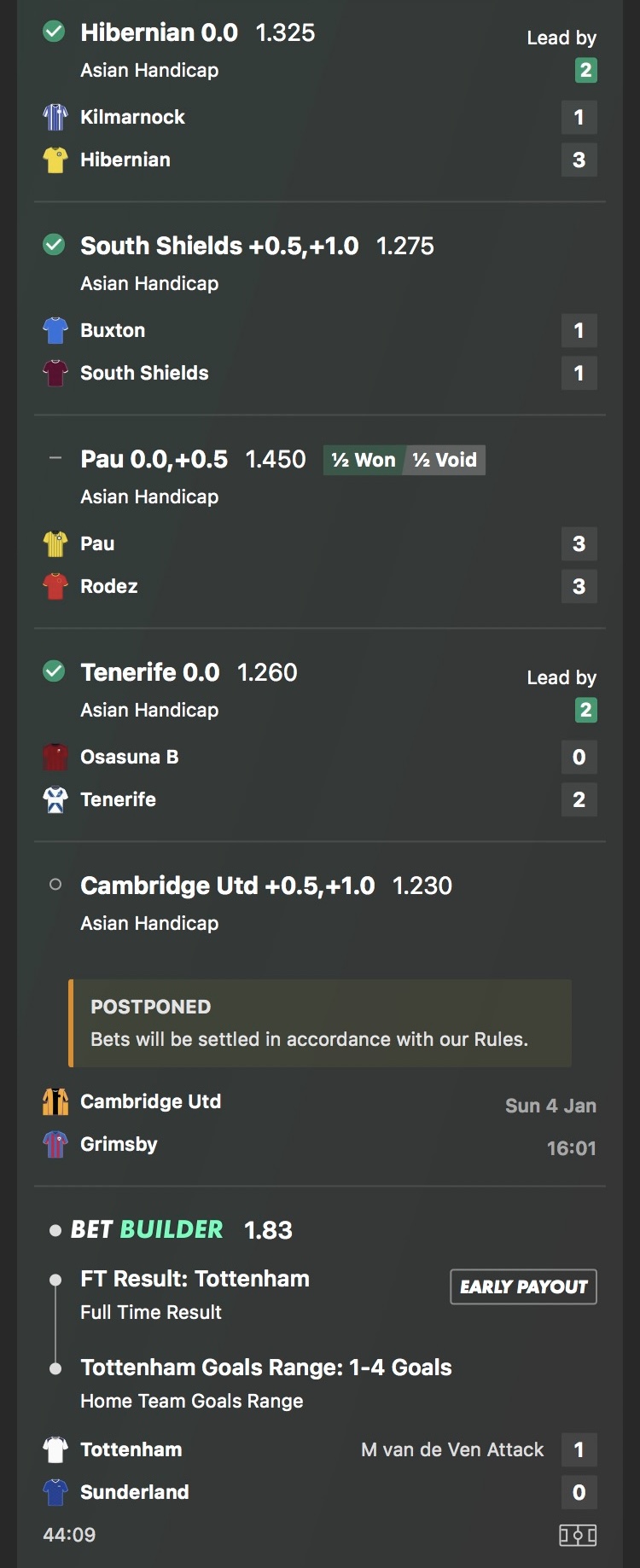Click the Hibernian bet green checkmark
Viewport: 640px width, 1568px height.
pos(54,32)
